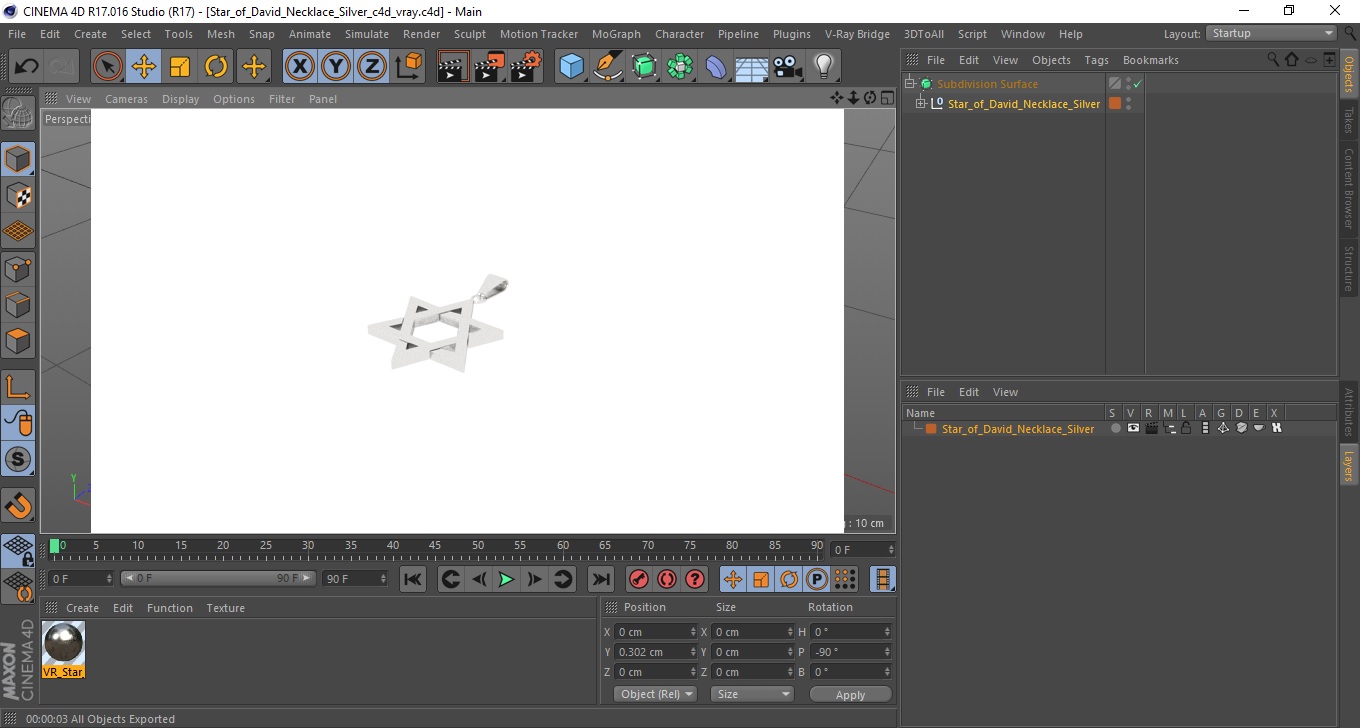Open Material Manager Texture menu
Screen dimensions: 1360x728
[x=226, y=608]
